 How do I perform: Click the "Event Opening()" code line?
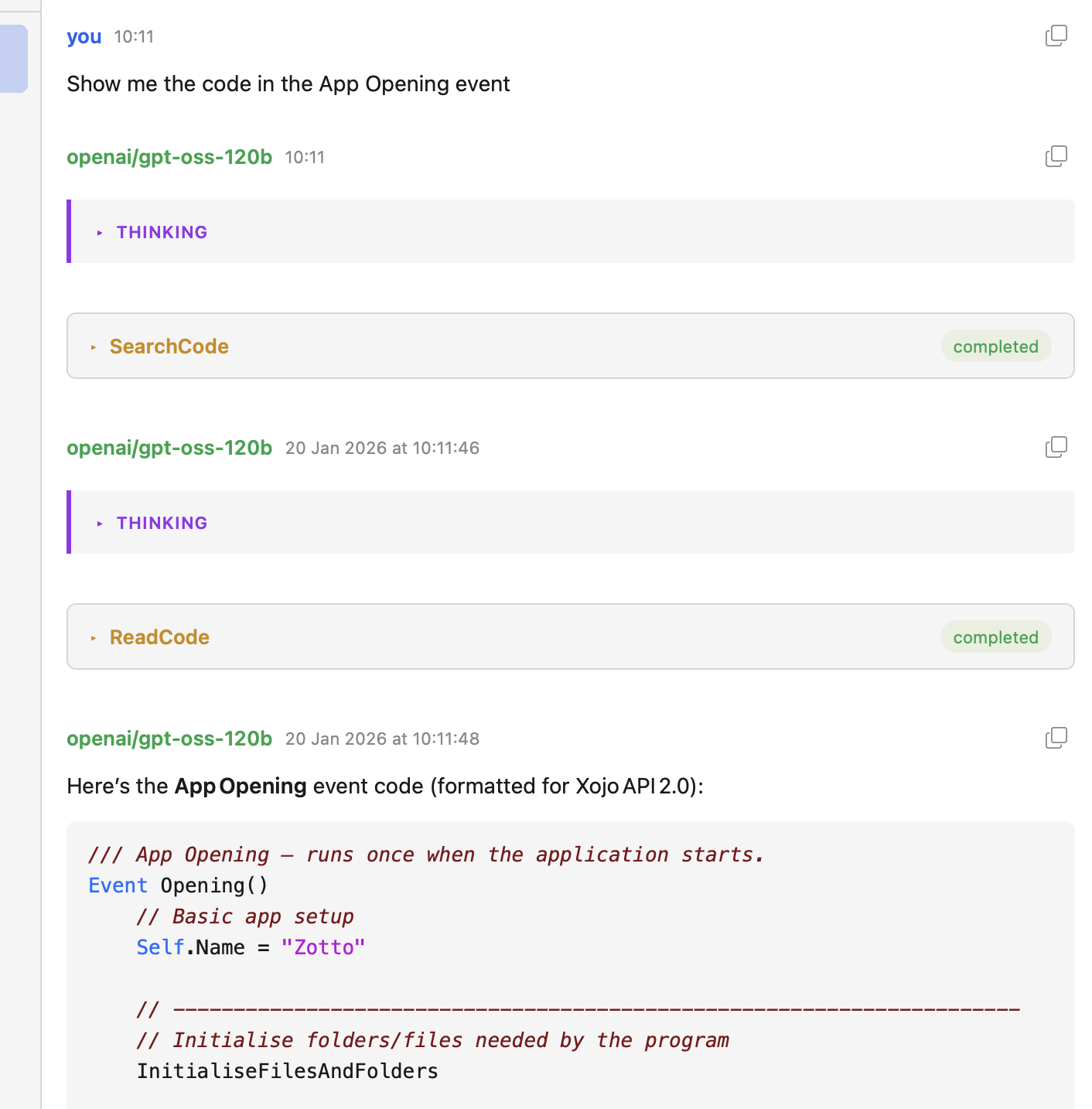pyautogui.click(x=179, y=885)
